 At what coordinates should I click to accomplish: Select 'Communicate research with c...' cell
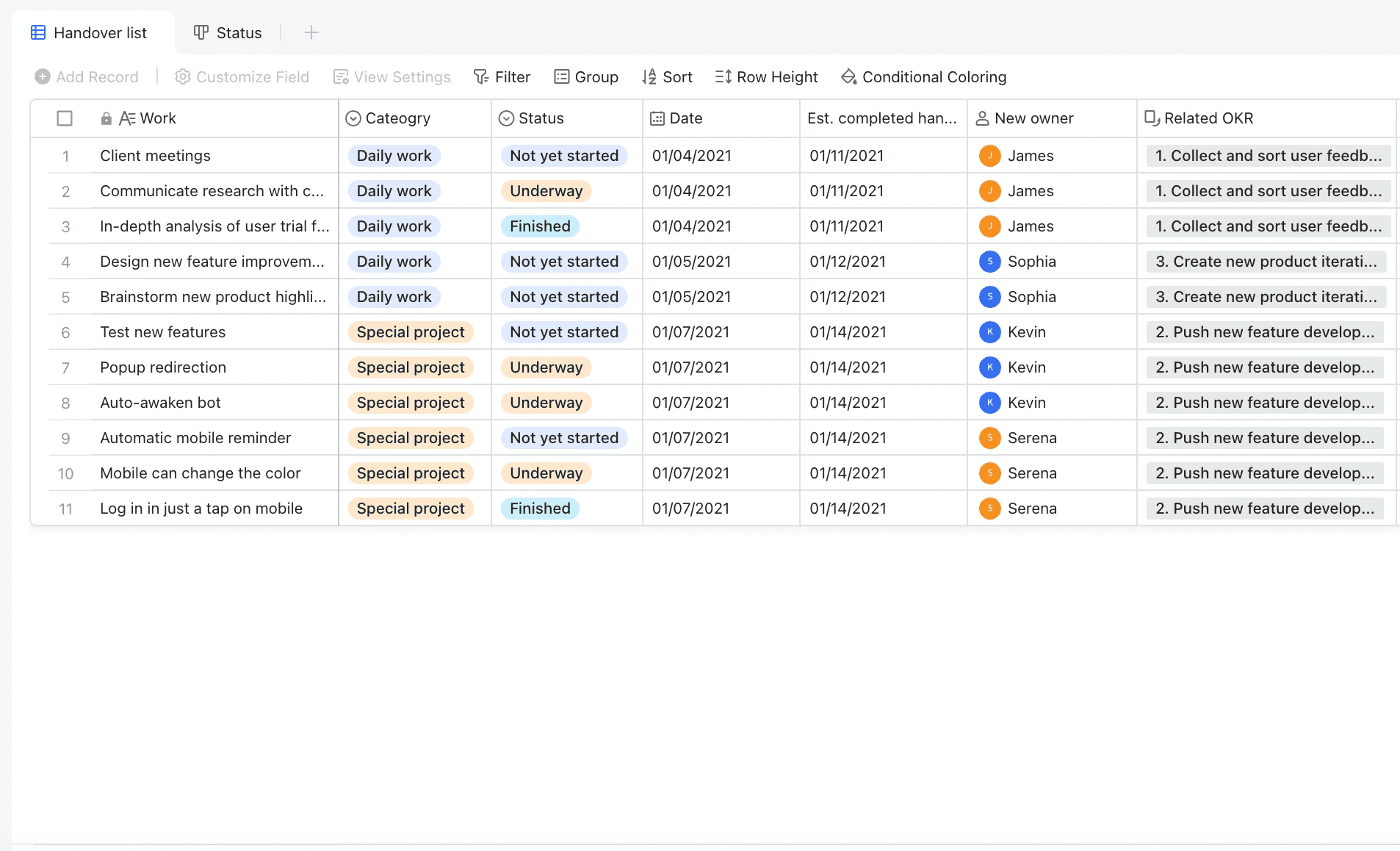tap(213, 191)
